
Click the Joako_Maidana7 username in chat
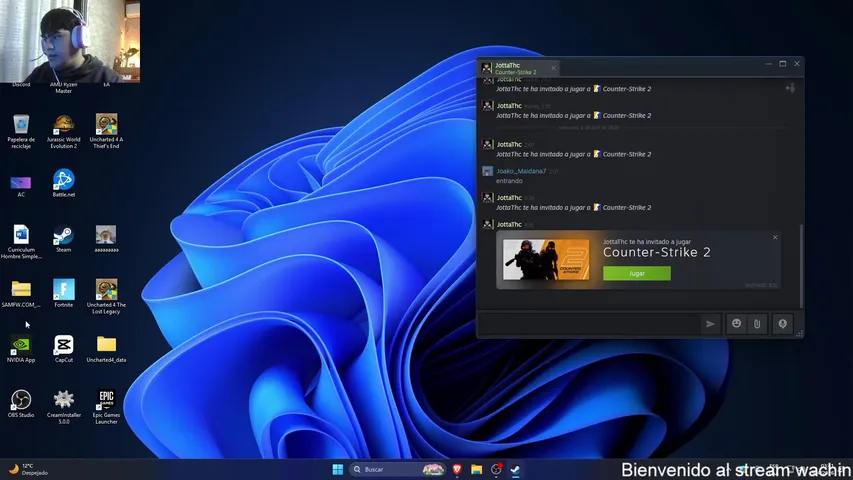click(x=521, y=171)
